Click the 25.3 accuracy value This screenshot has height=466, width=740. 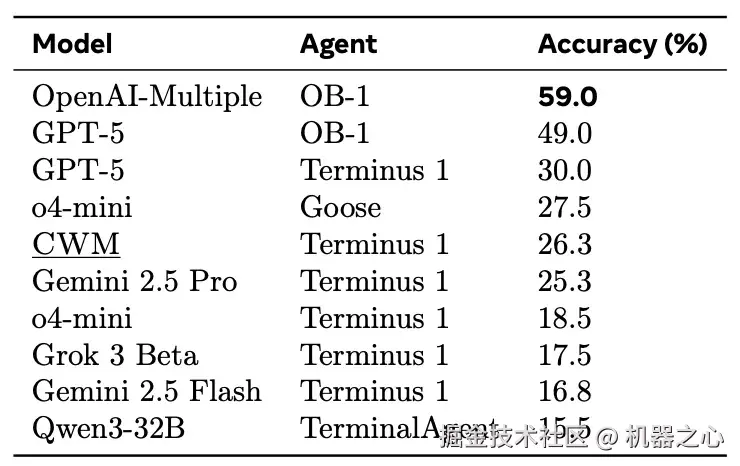pos(565,281)
